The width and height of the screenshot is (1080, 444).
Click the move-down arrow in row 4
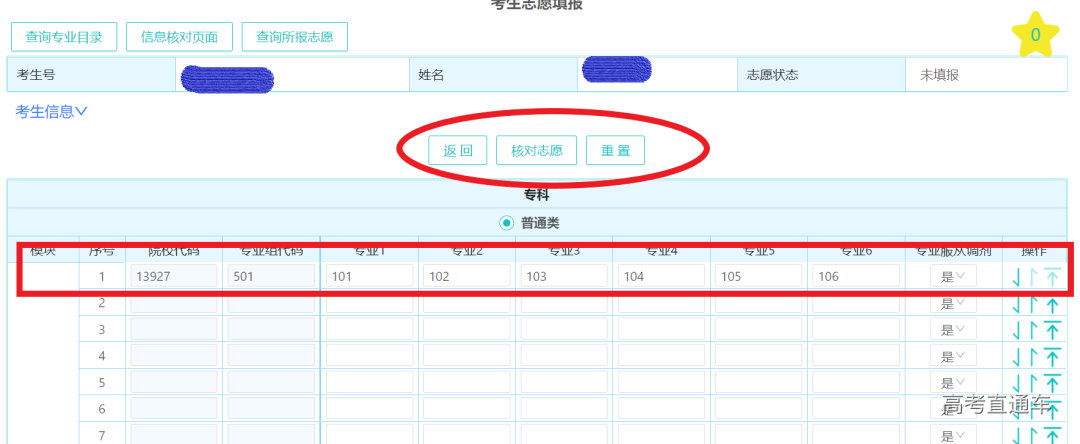1017,356
